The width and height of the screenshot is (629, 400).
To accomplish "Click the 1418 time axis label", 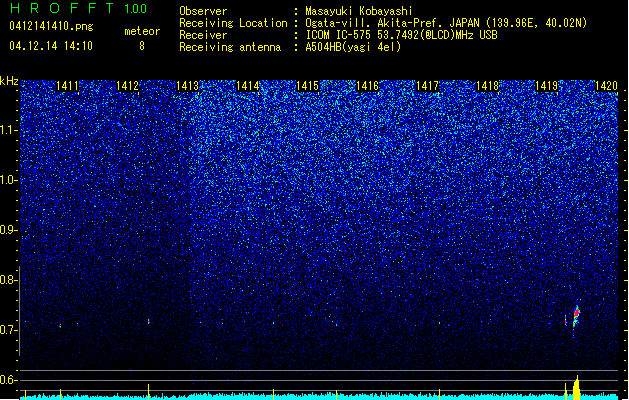I will (x=487, y=86).
